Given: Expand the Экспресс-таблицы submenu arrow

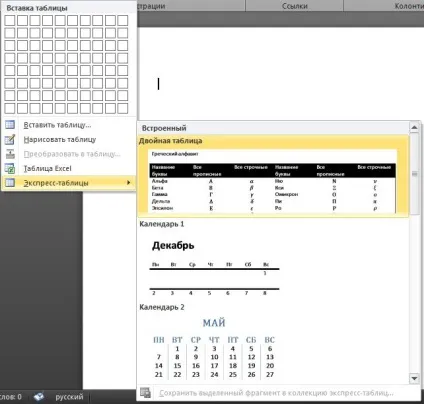Looking at the screenshot, I should 129,183.
